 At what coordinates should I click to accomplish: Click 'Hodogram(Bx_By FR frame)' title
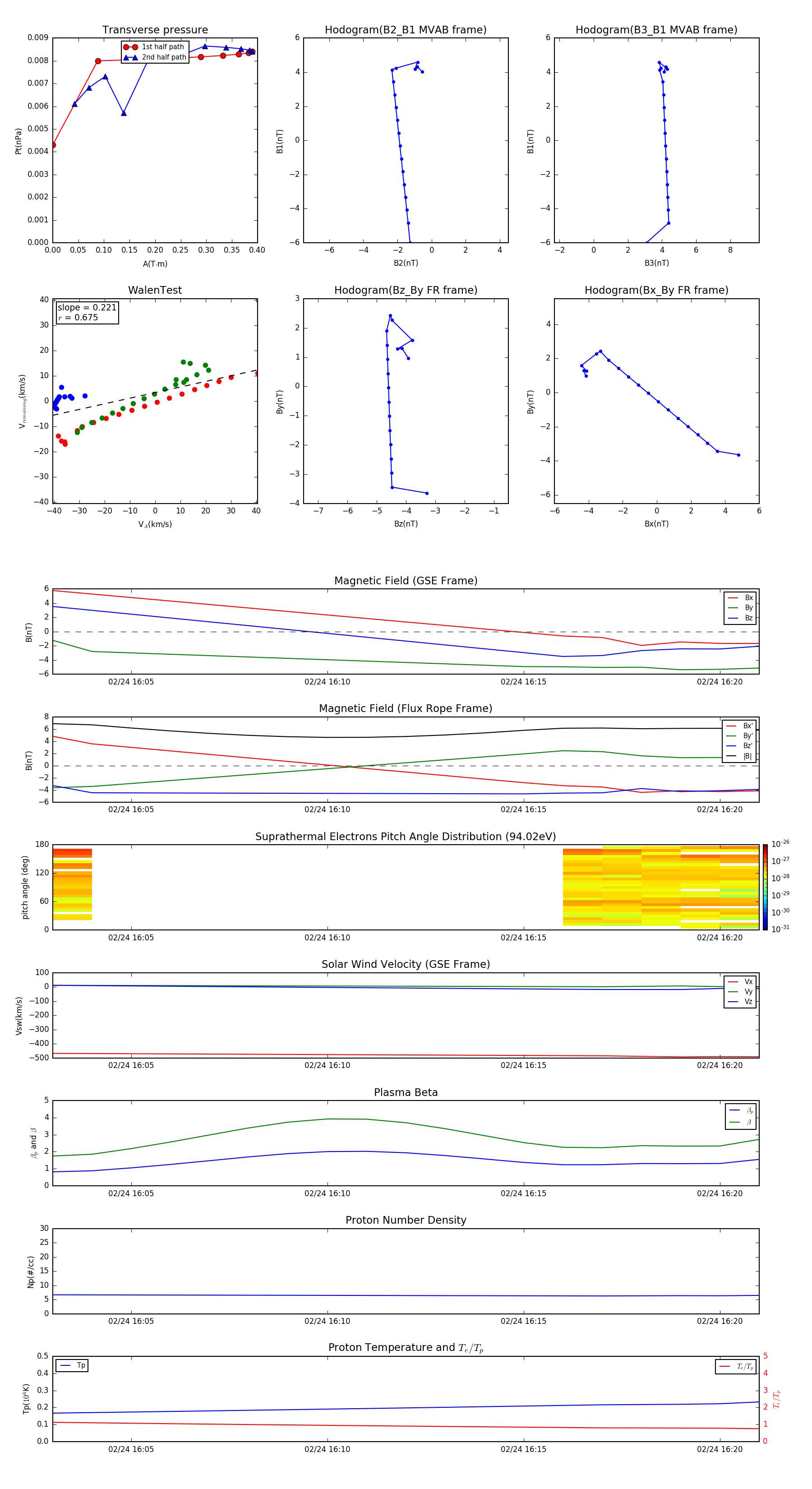point(656,290)
